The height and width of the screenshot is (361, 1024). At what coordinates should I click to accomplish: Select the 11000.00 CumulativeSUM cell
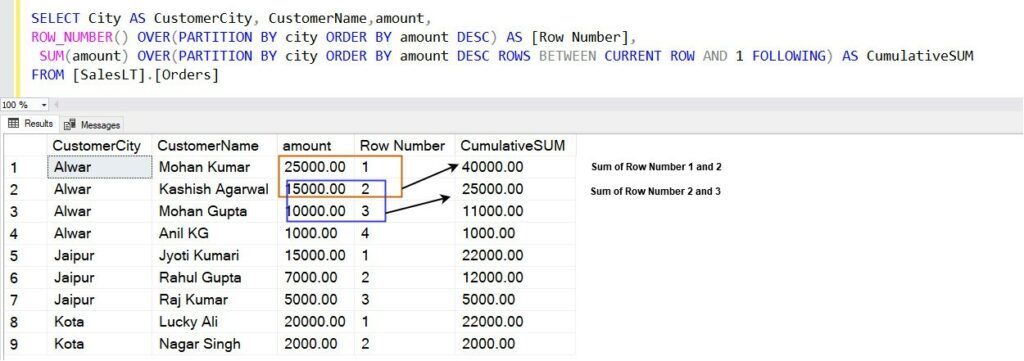(x=515, y=212)
